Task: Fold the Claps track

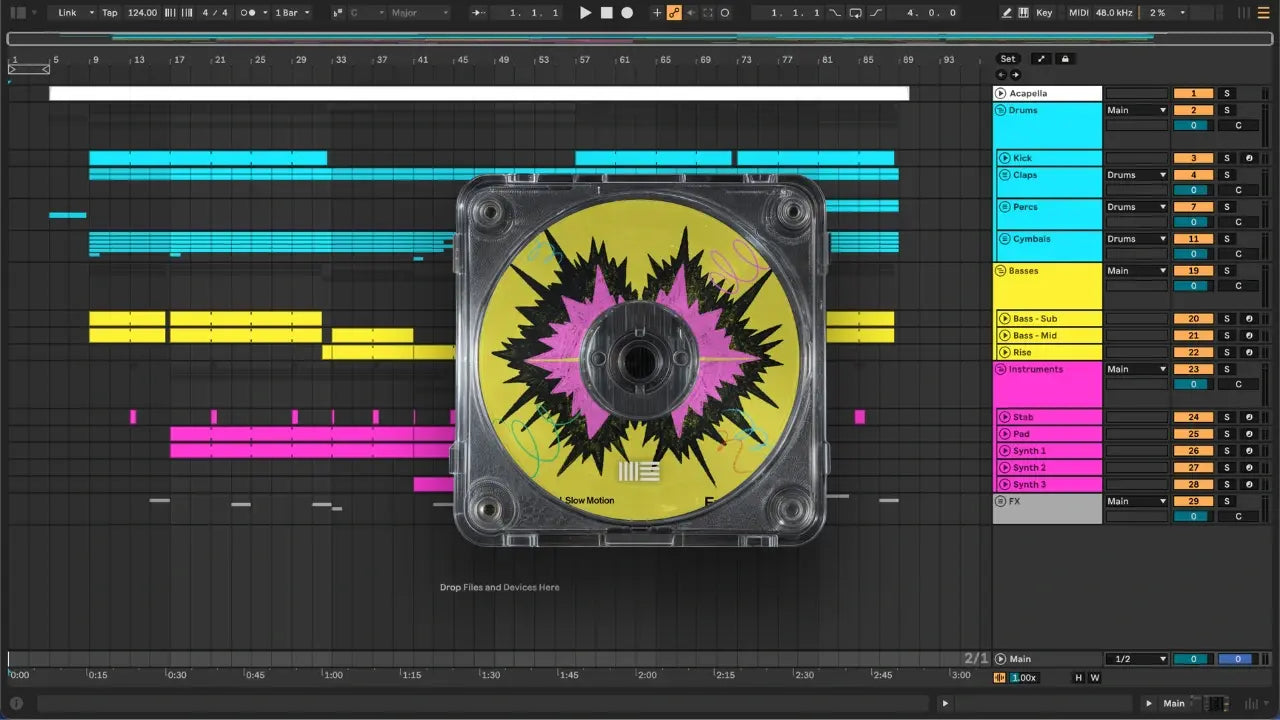Action: [1004, 175]
